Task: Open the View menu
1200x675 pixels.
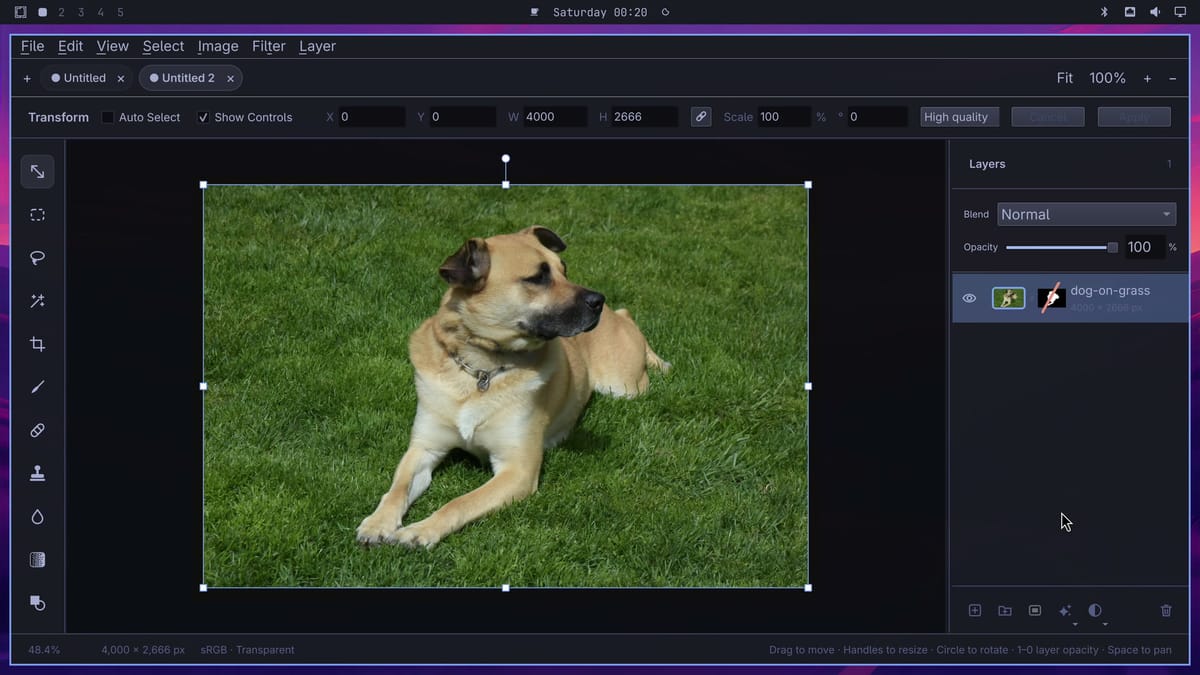Action: point(112,46)
